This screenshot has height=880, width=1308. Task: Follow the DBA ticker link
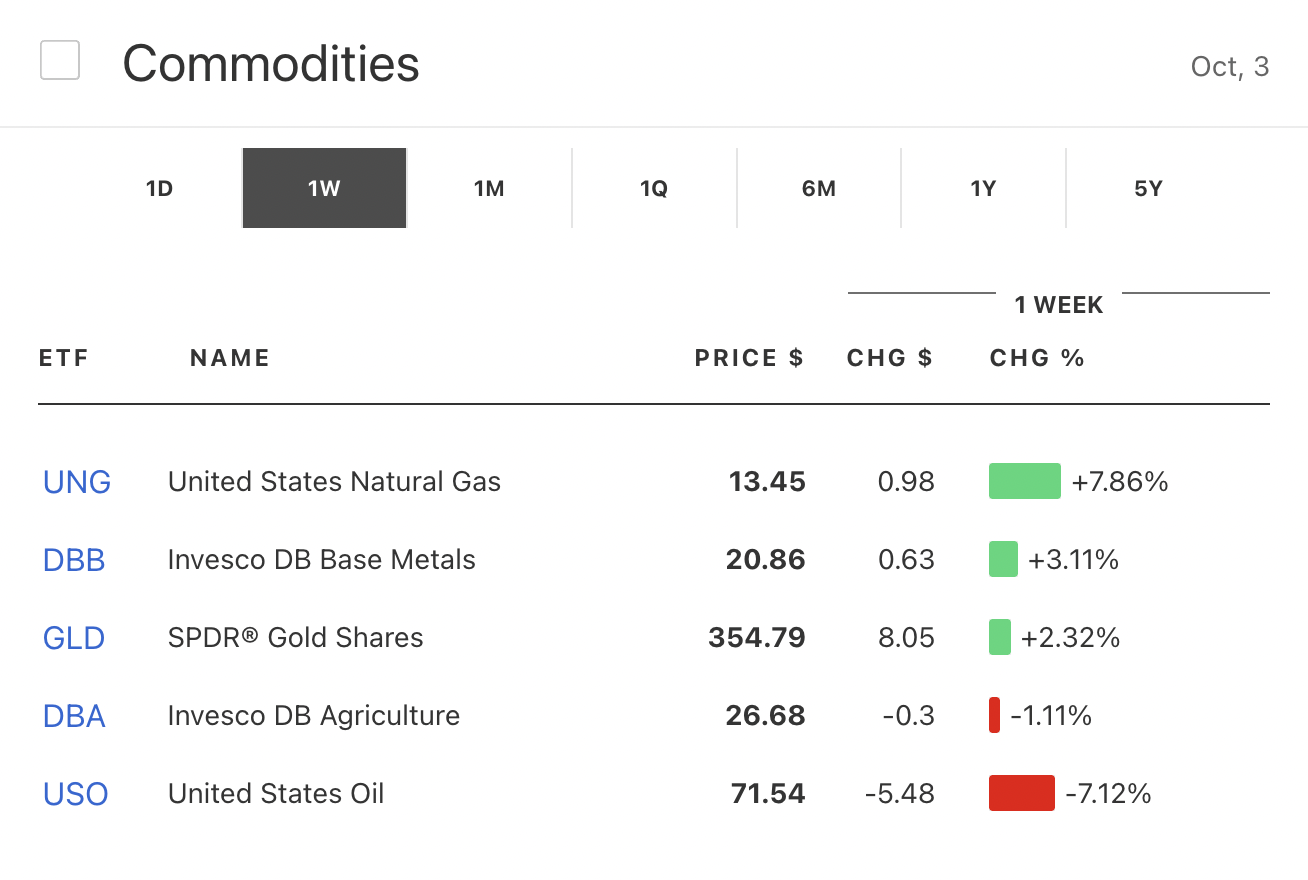tap(74, 716)
